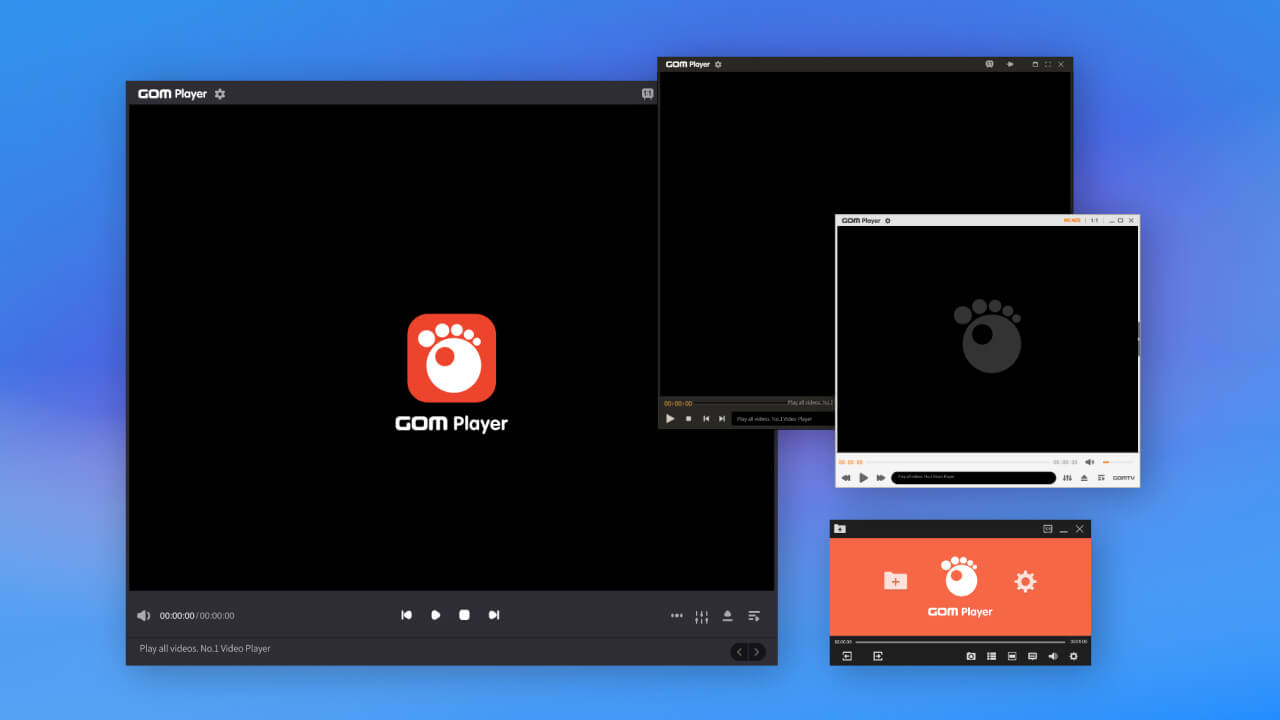Click the 1:1 size button in the white-skin player

click(1094, 221)
